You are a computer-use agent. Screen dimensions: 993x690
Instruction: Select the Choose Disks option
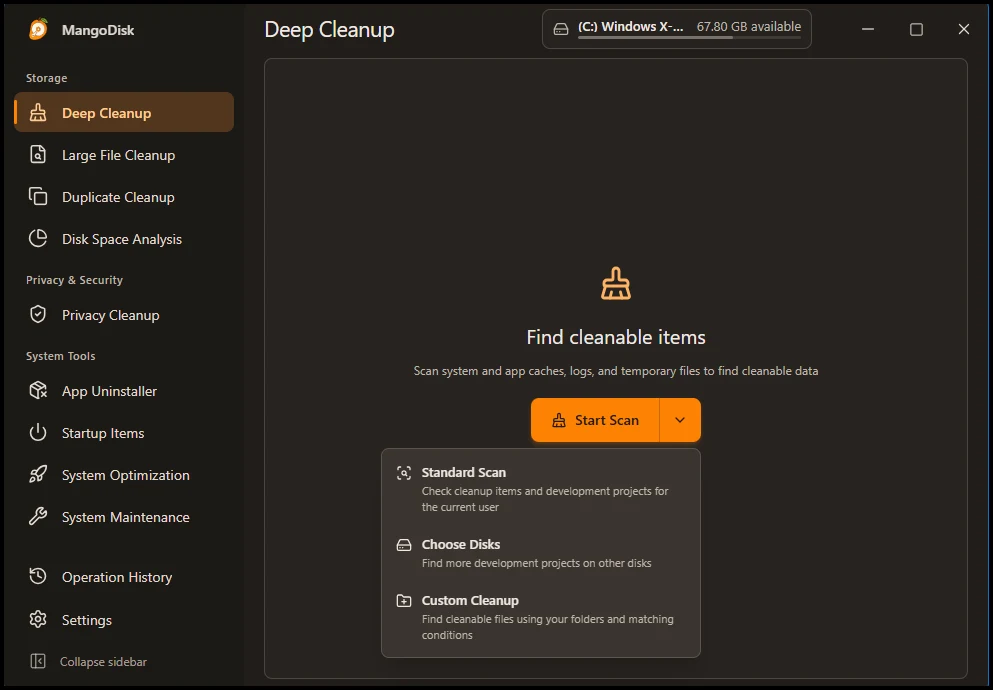(x=541, y=553)
